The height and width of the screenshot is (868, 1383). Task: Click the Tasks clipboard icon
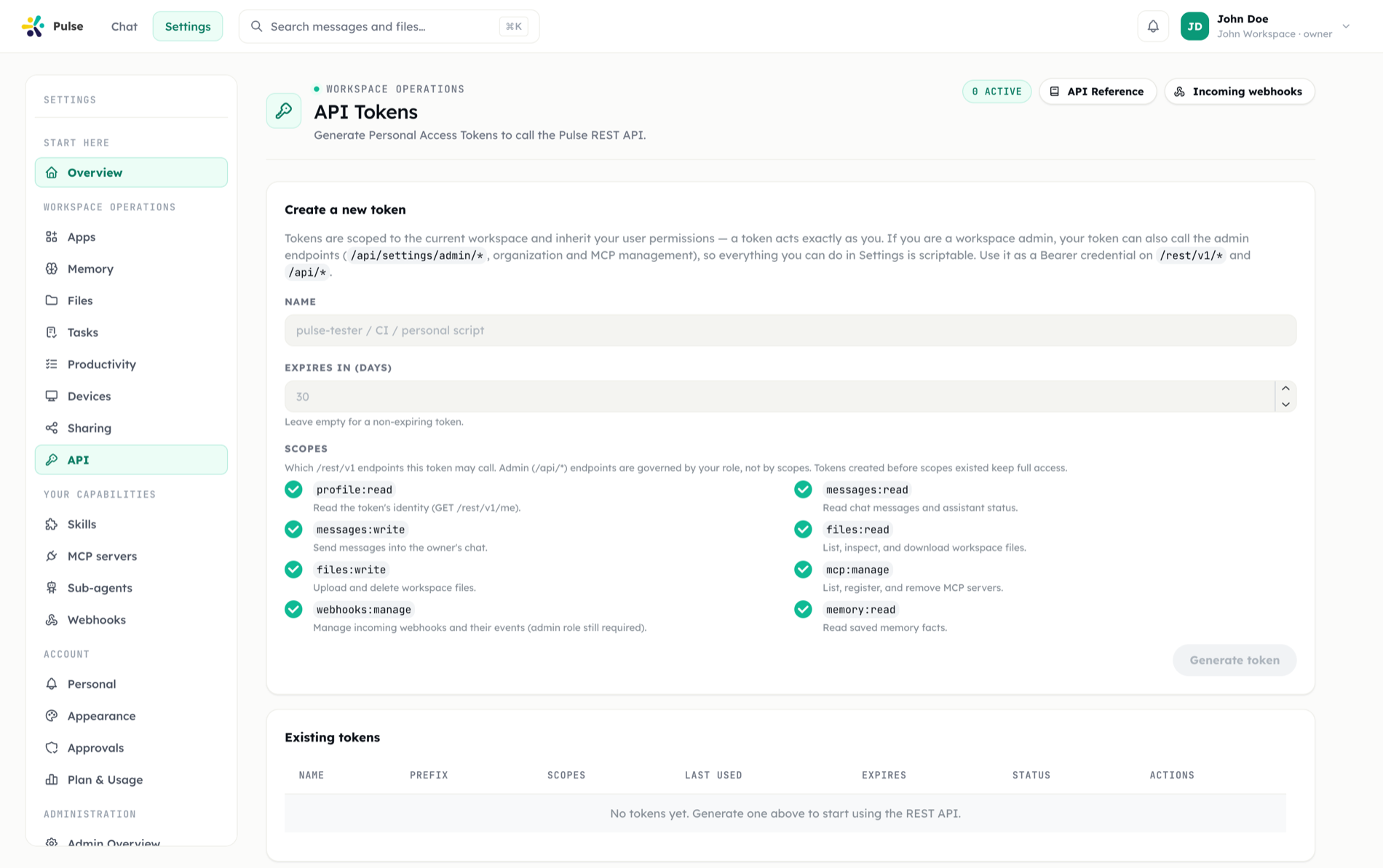pos(52,333)
